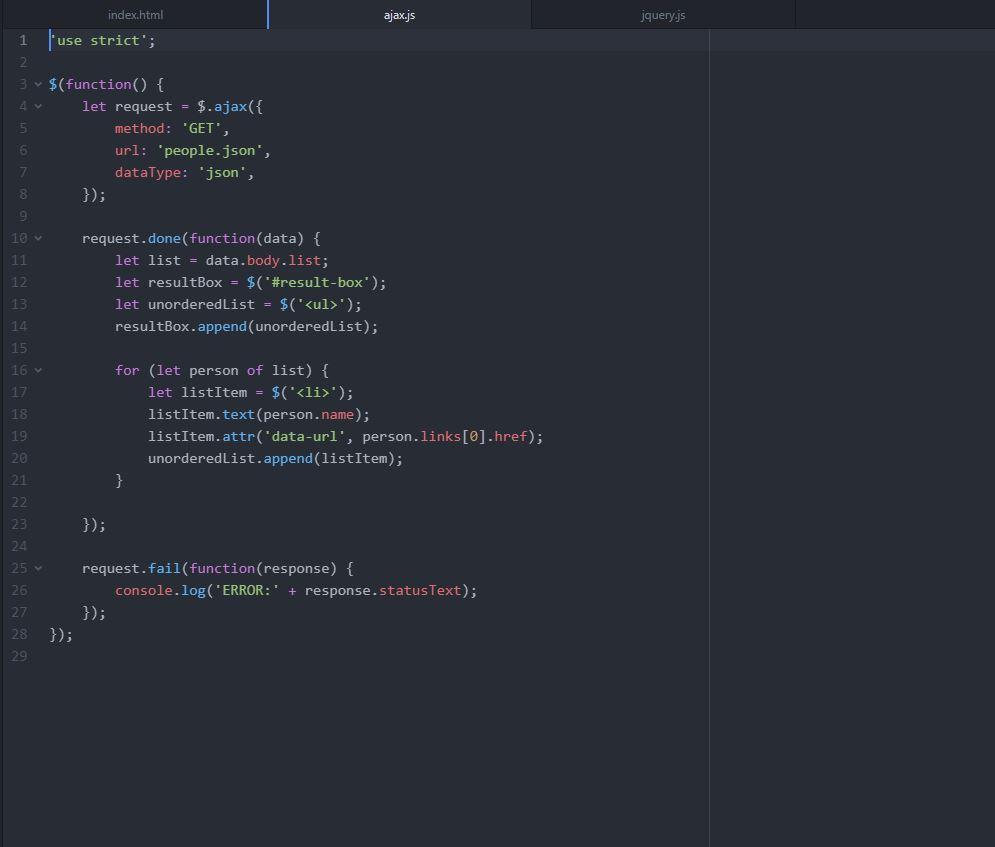The height and width of the screenshot is (847, 995).
Task: Click person.name on line 18
Action: pos(308,414)
